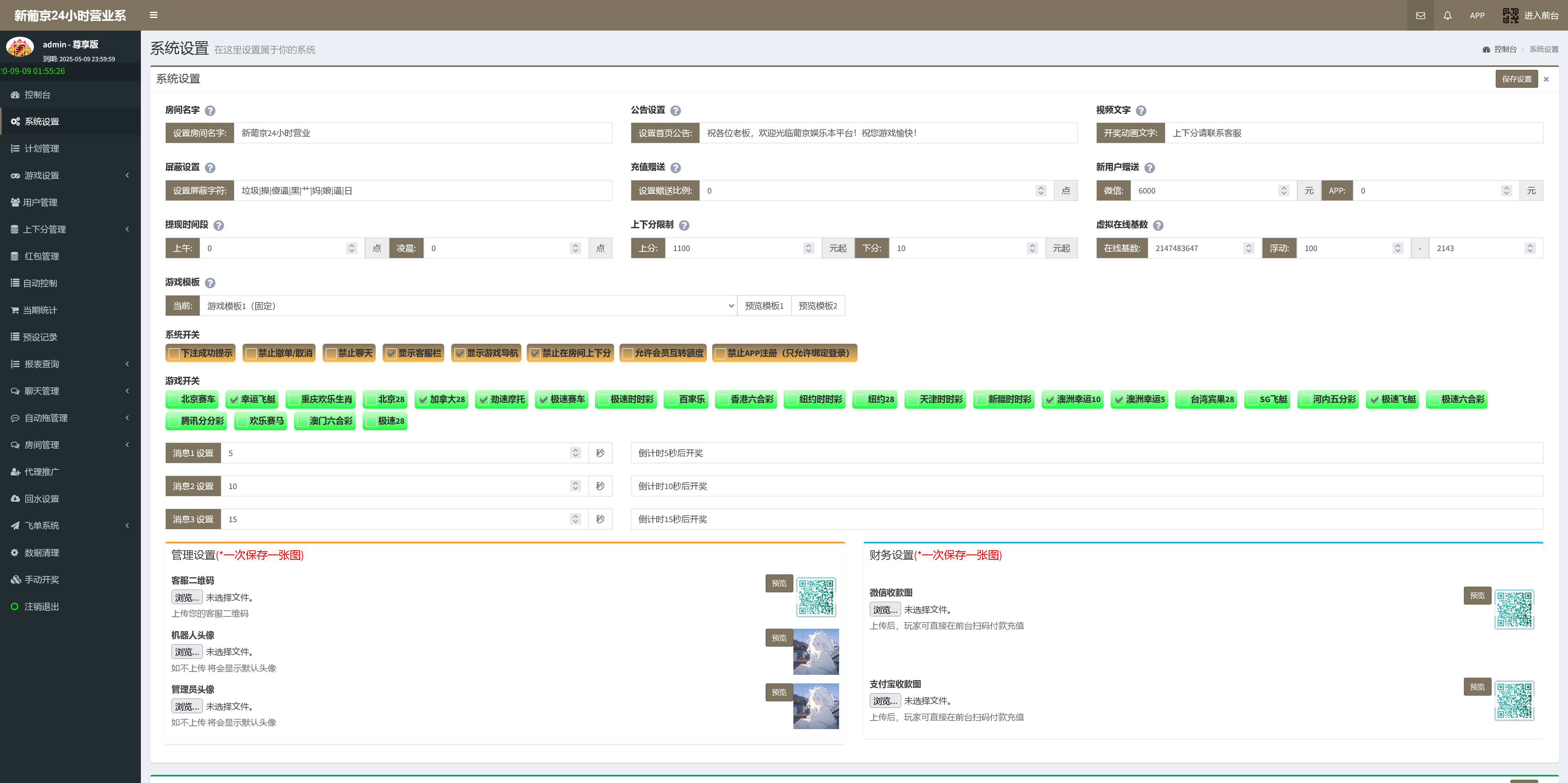1568x783 pixels.
Task: Click help icon beside 虚拟在线基数
Action: [x=1158, y=225]
